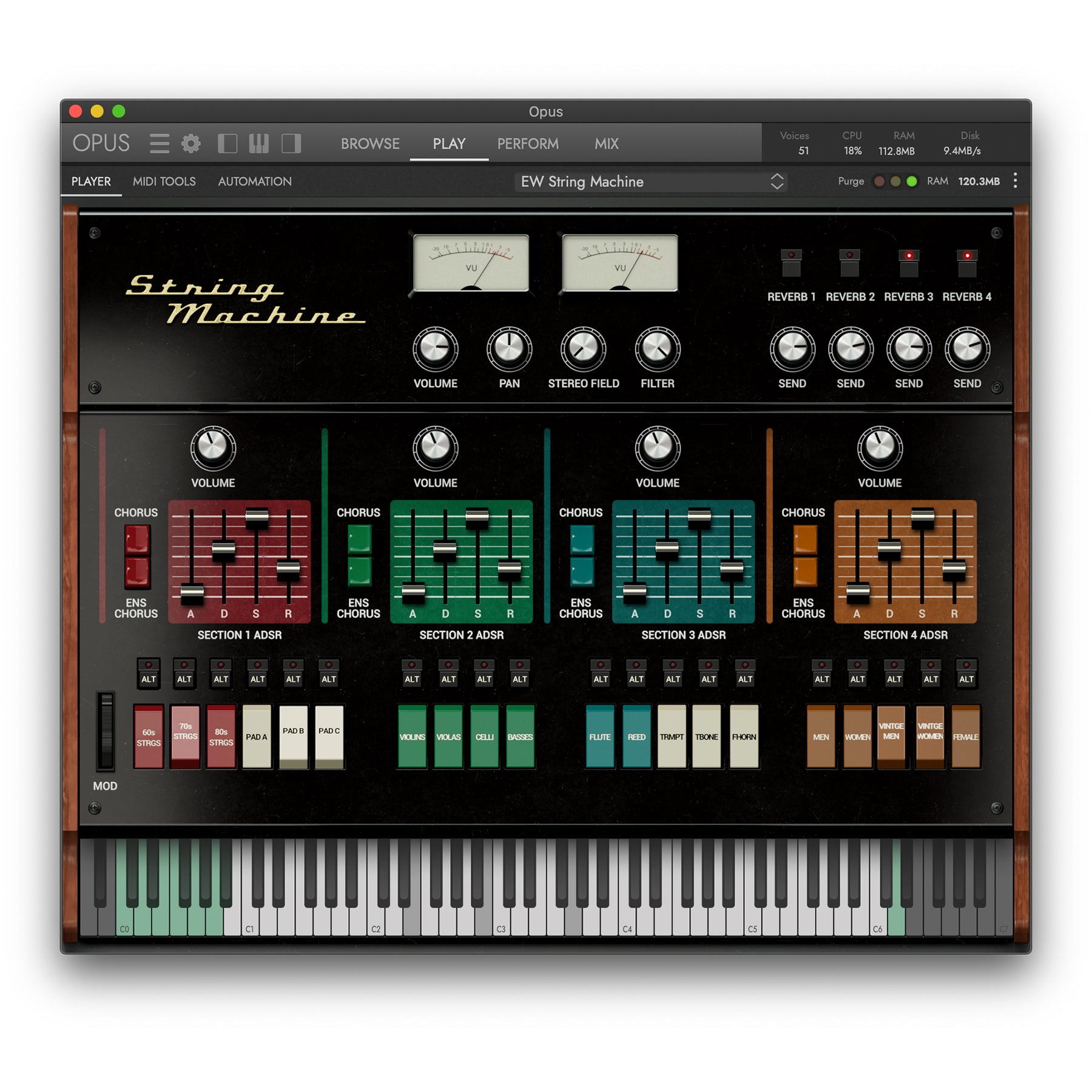Toggle Section 3 teal ENS CHORUS button
The image size is (1092, 1092).
pos(582,571)
